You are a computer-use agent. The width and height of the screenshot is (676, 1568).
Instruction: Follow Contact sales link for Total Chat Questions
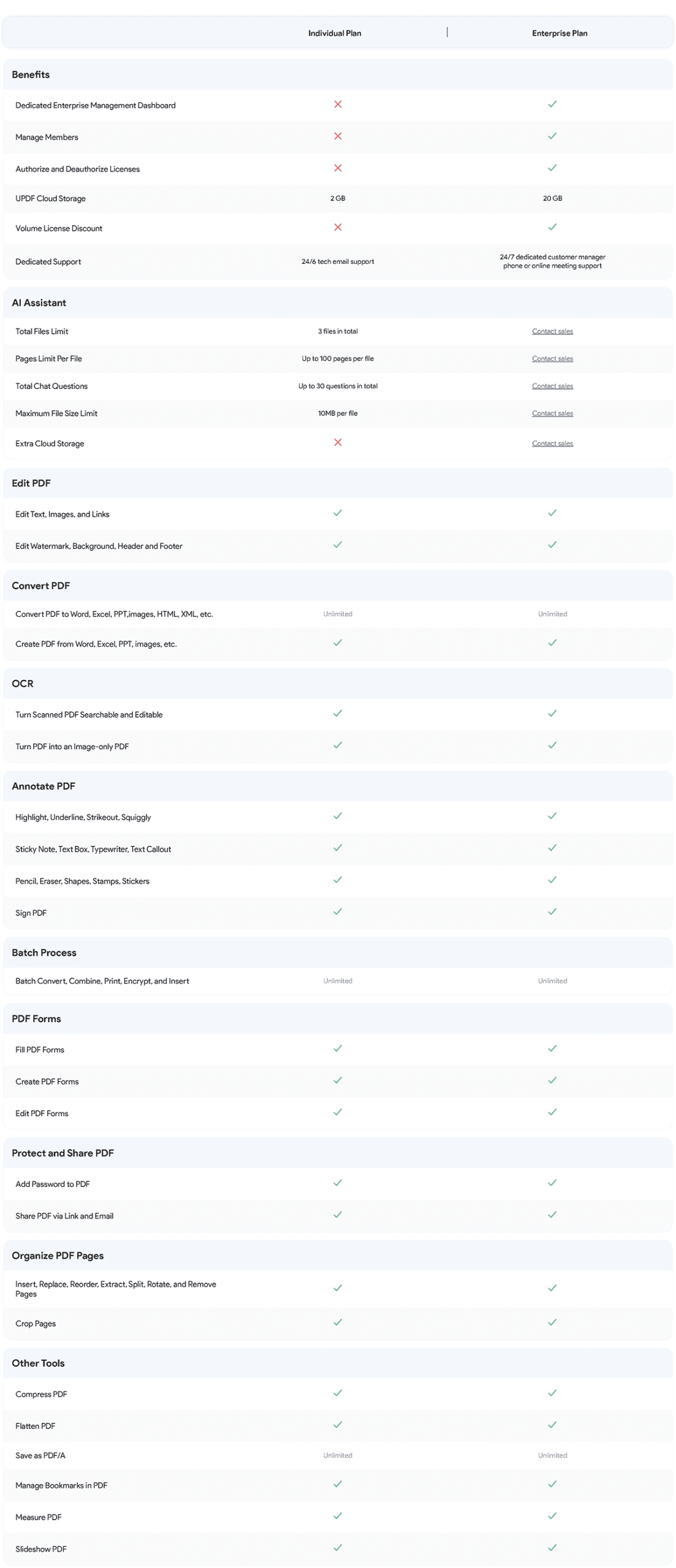[552, 386]
